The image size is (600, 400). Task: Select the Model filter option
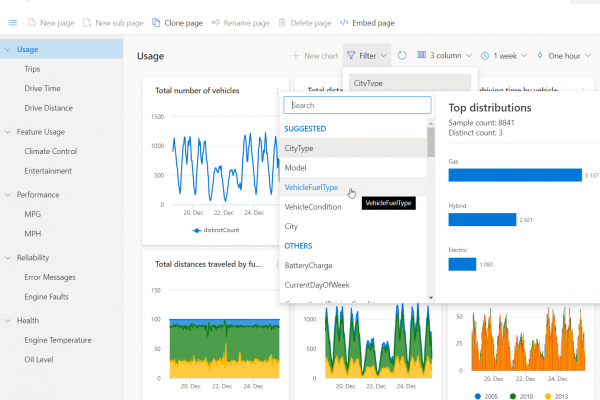pos(353,168)
